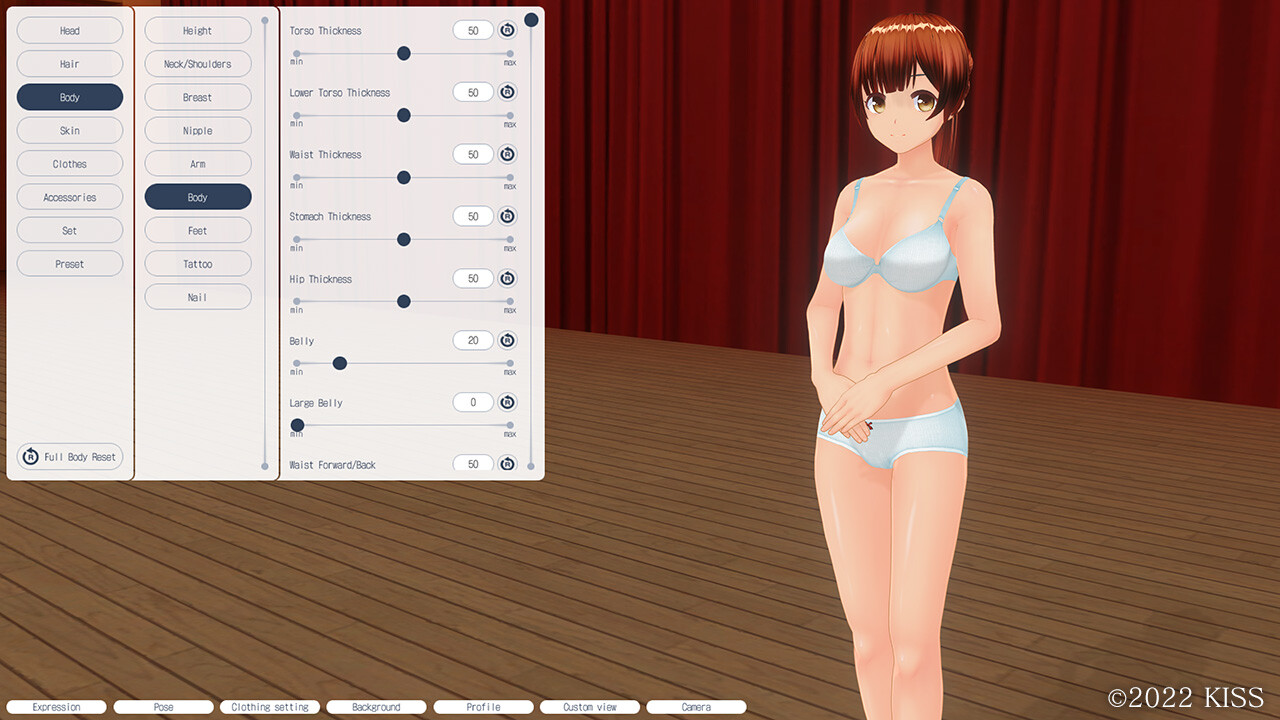Viewport: 1280px width, 720px height.
Task: Reset Waist Thickness using its icon
Action: [x=507, y=155]
